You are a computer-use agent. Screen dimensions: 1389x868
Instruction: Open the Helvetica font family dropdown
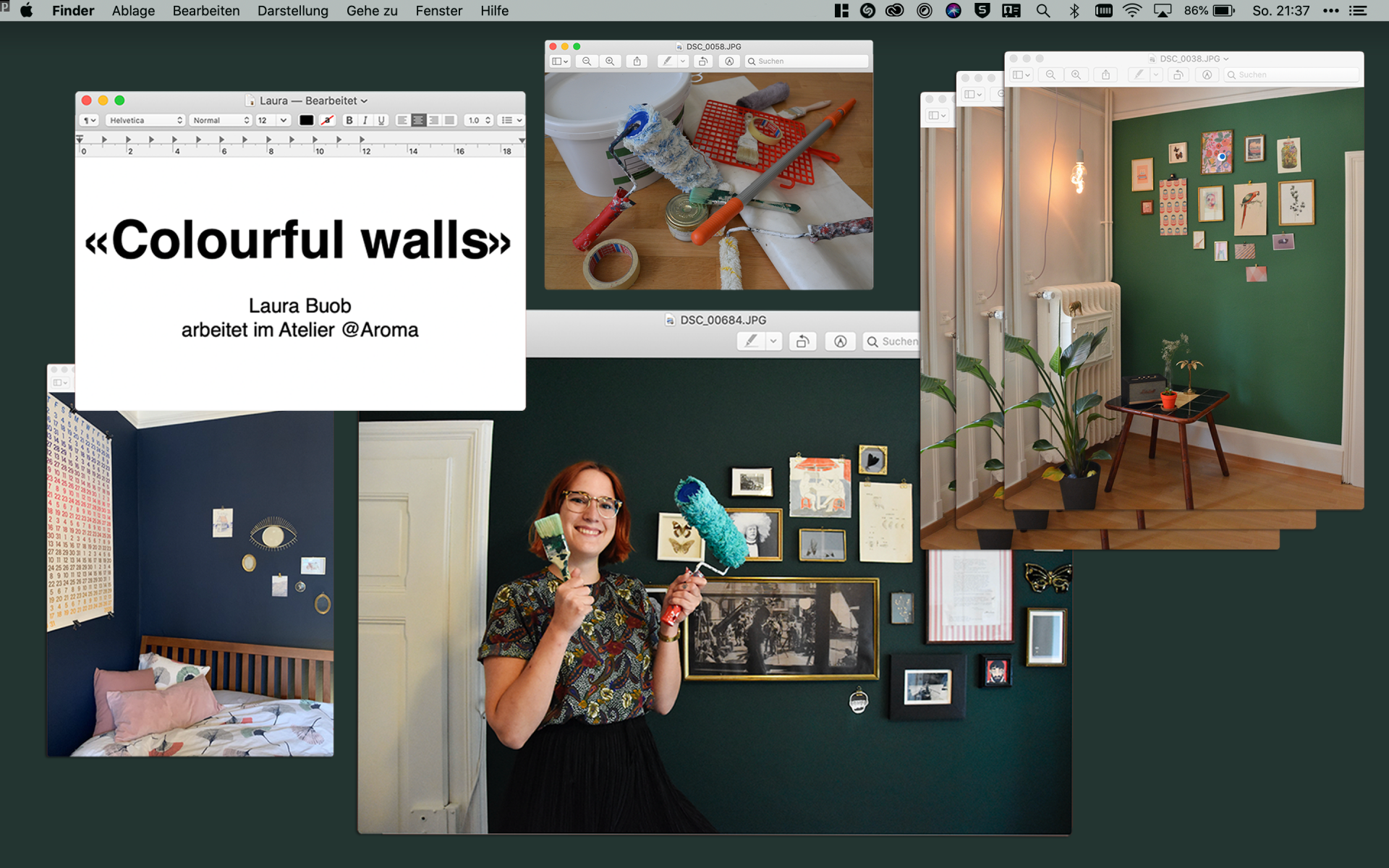pos(145,120)
